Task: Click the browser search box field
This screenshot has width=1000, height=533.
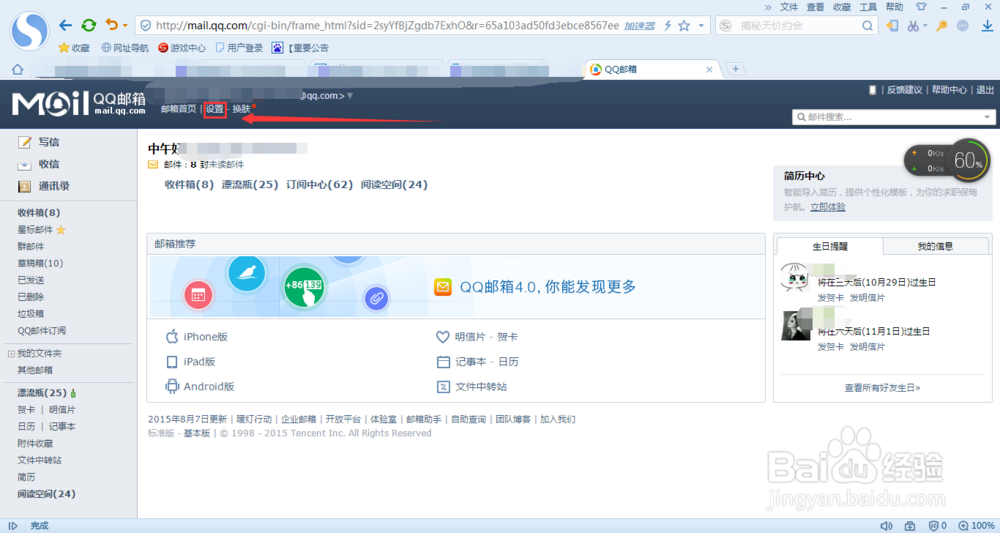Action: [x=796, y=26]
